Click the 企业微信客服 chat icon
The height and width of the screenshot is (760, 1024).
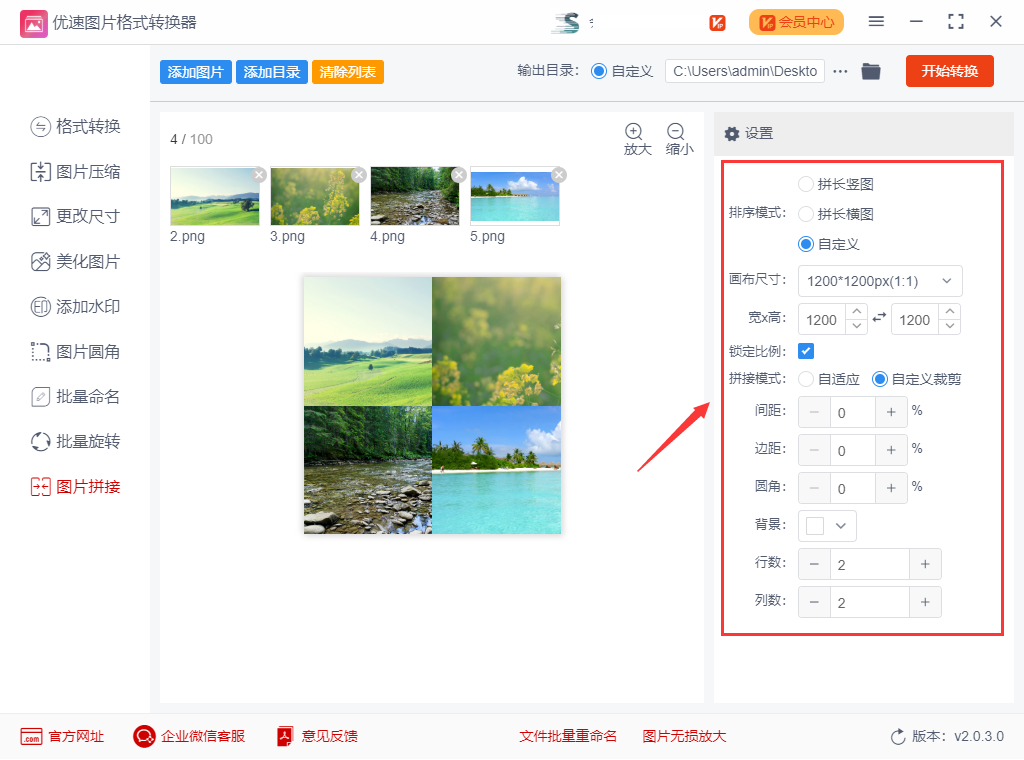pyautogui.click(x=144, y=736)
